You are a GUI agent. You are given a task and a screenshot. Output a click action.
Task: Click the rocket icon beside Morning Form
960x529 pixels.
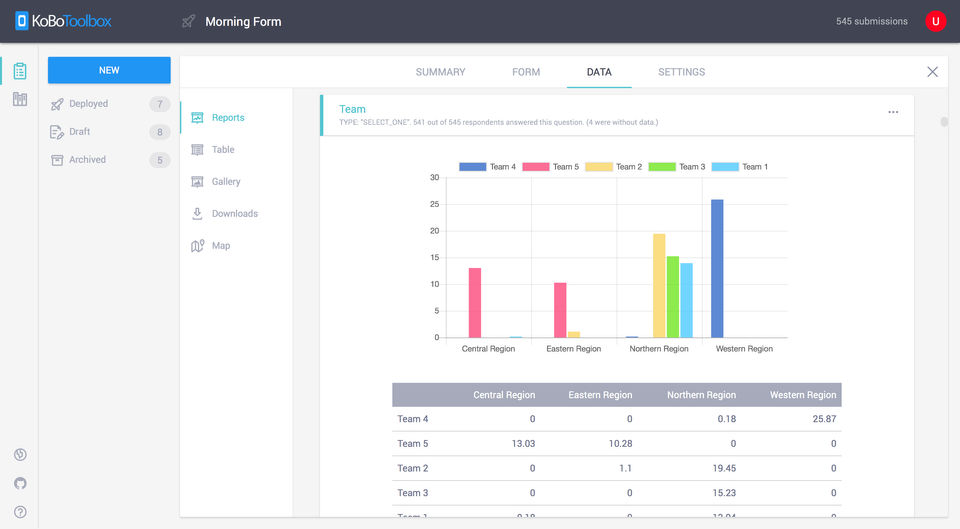pyautogui.click(x=189, y=21)
